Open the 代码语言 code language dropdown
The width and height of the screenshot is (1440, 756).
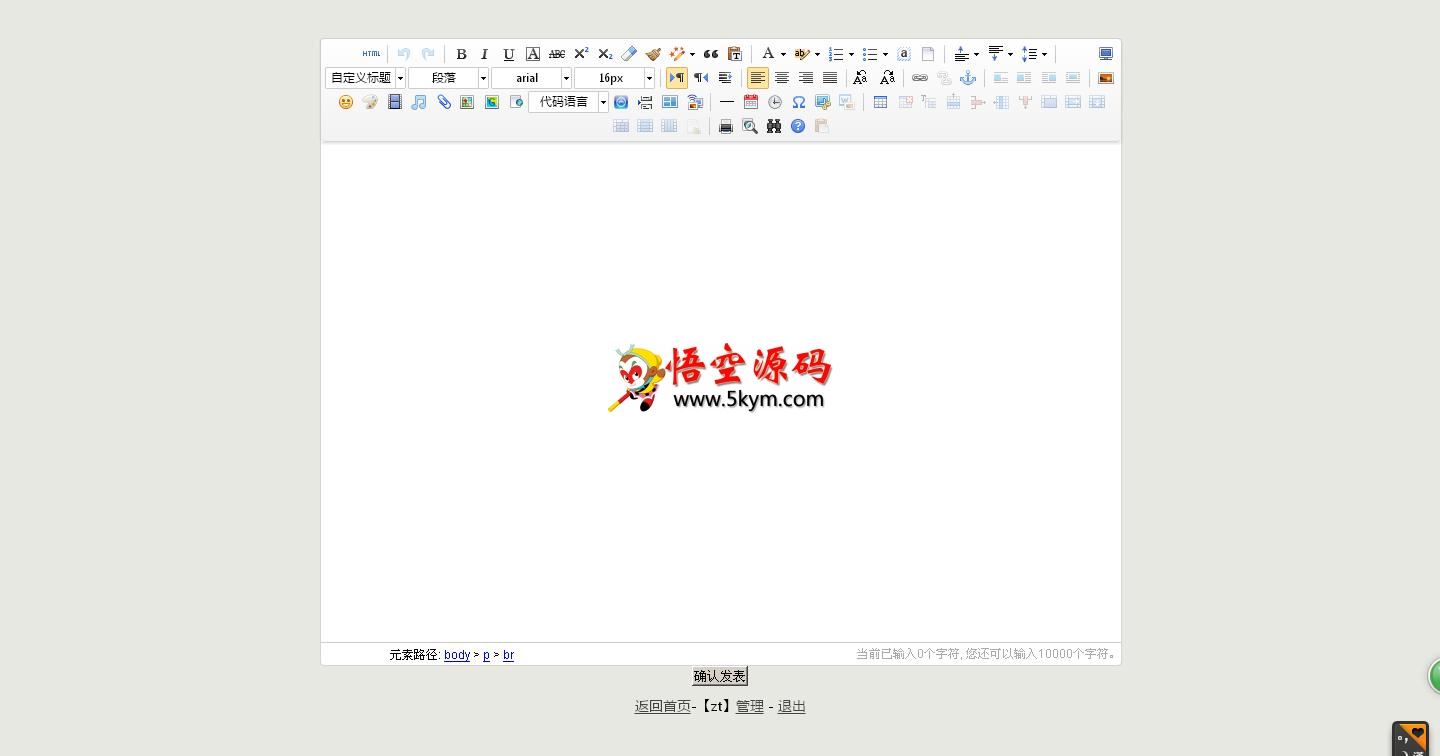pyautogui.click(x=568, y=102)
